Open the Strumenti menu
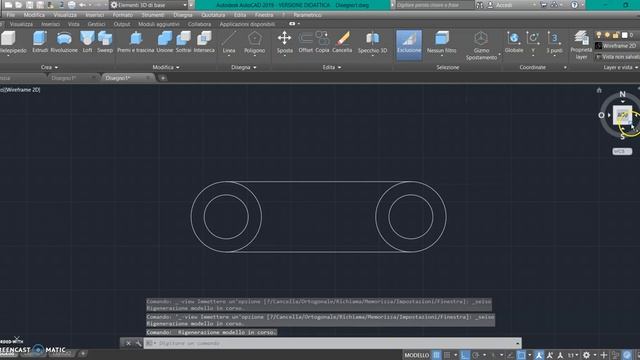 coord(153,15)
